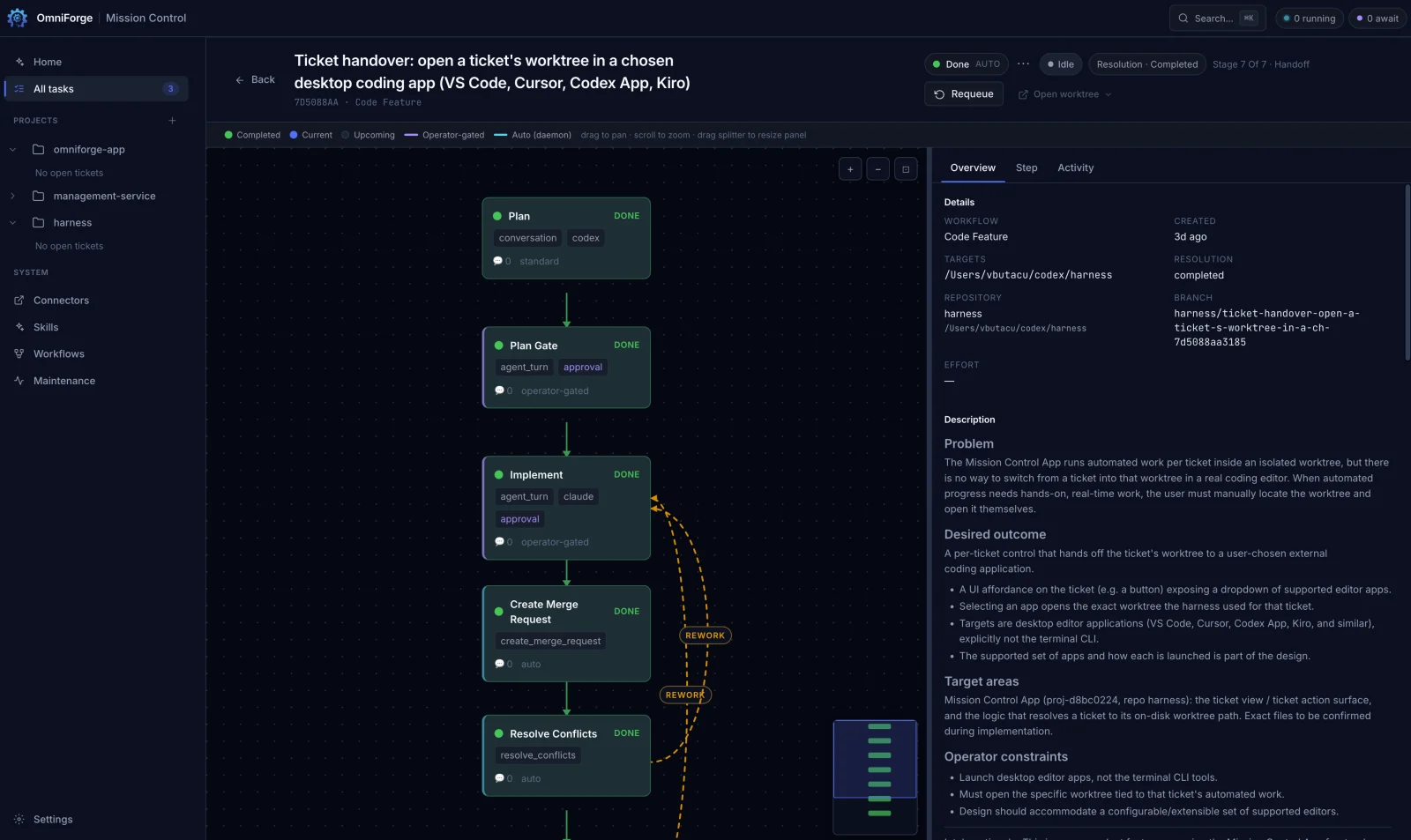Select the Resolve Conflicts node
Screen dimensions: 1411x840
point(566,755)
